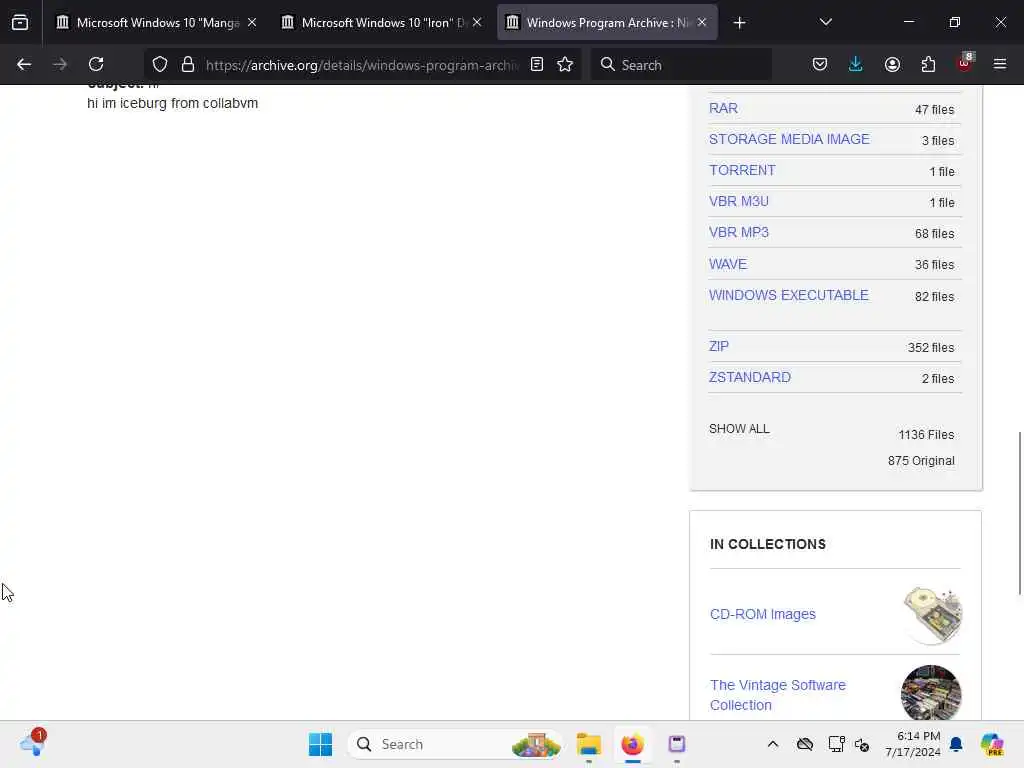Open a new tab
The image size is (1024, 768).
click(x=739, y=23)
